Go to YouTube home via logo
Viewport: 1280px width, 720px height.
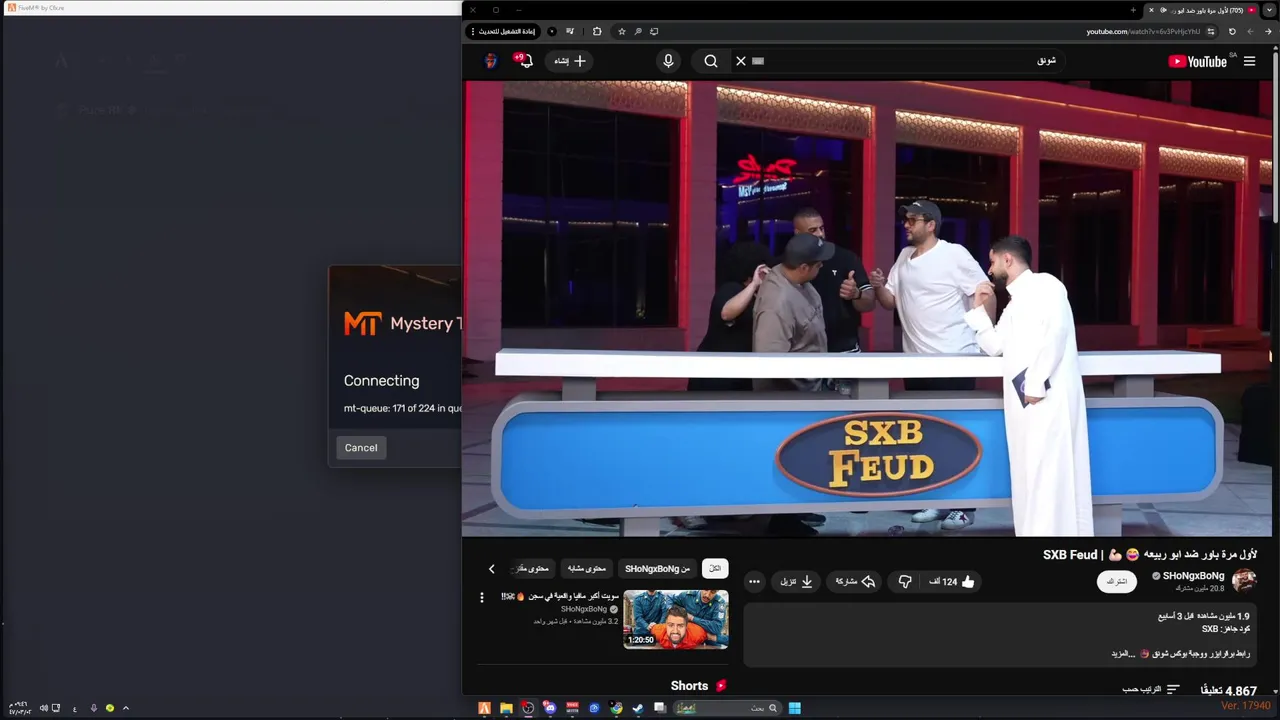[1198, 61]
